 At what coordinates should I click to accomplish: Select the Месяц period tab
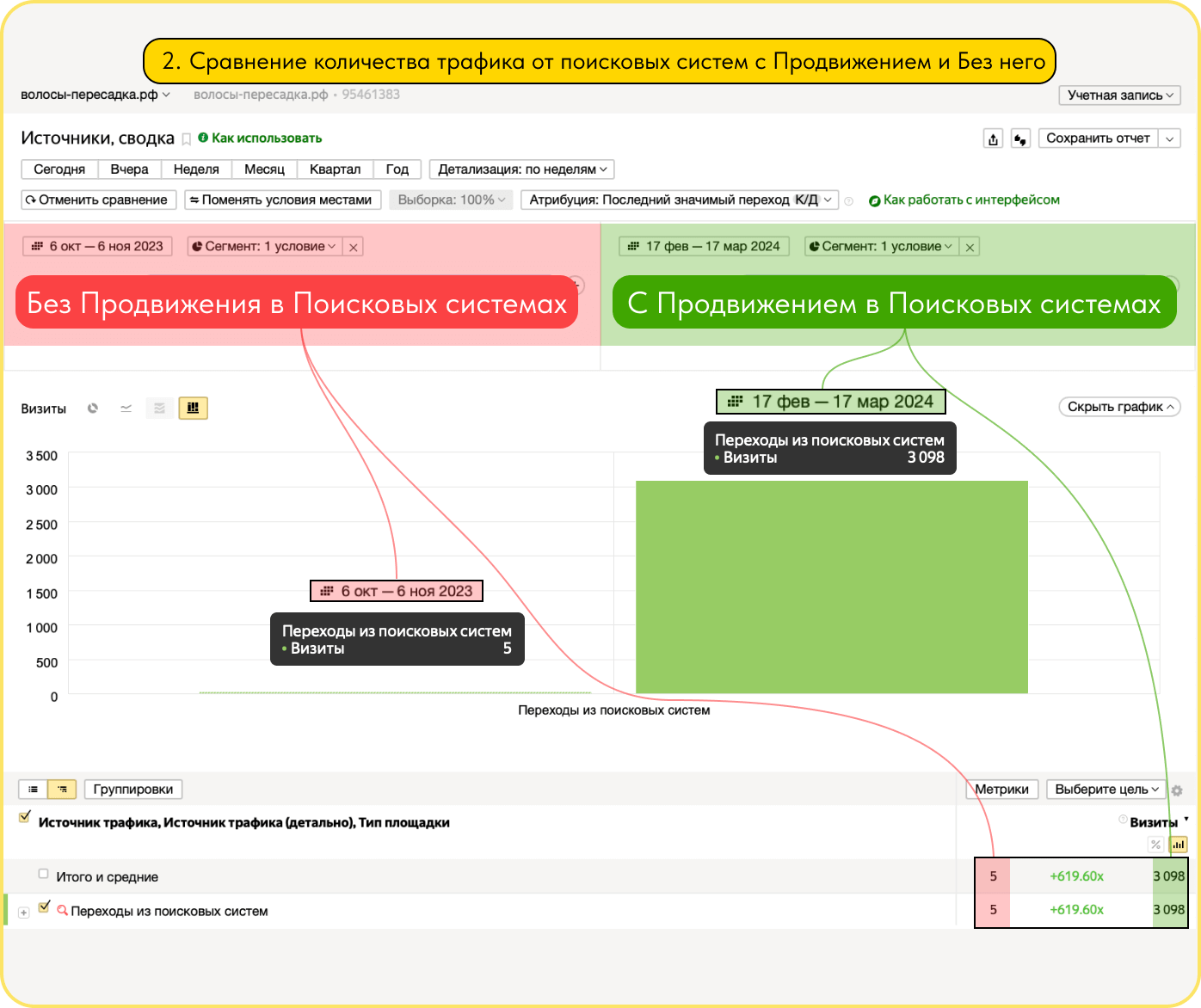pos(264,169)
